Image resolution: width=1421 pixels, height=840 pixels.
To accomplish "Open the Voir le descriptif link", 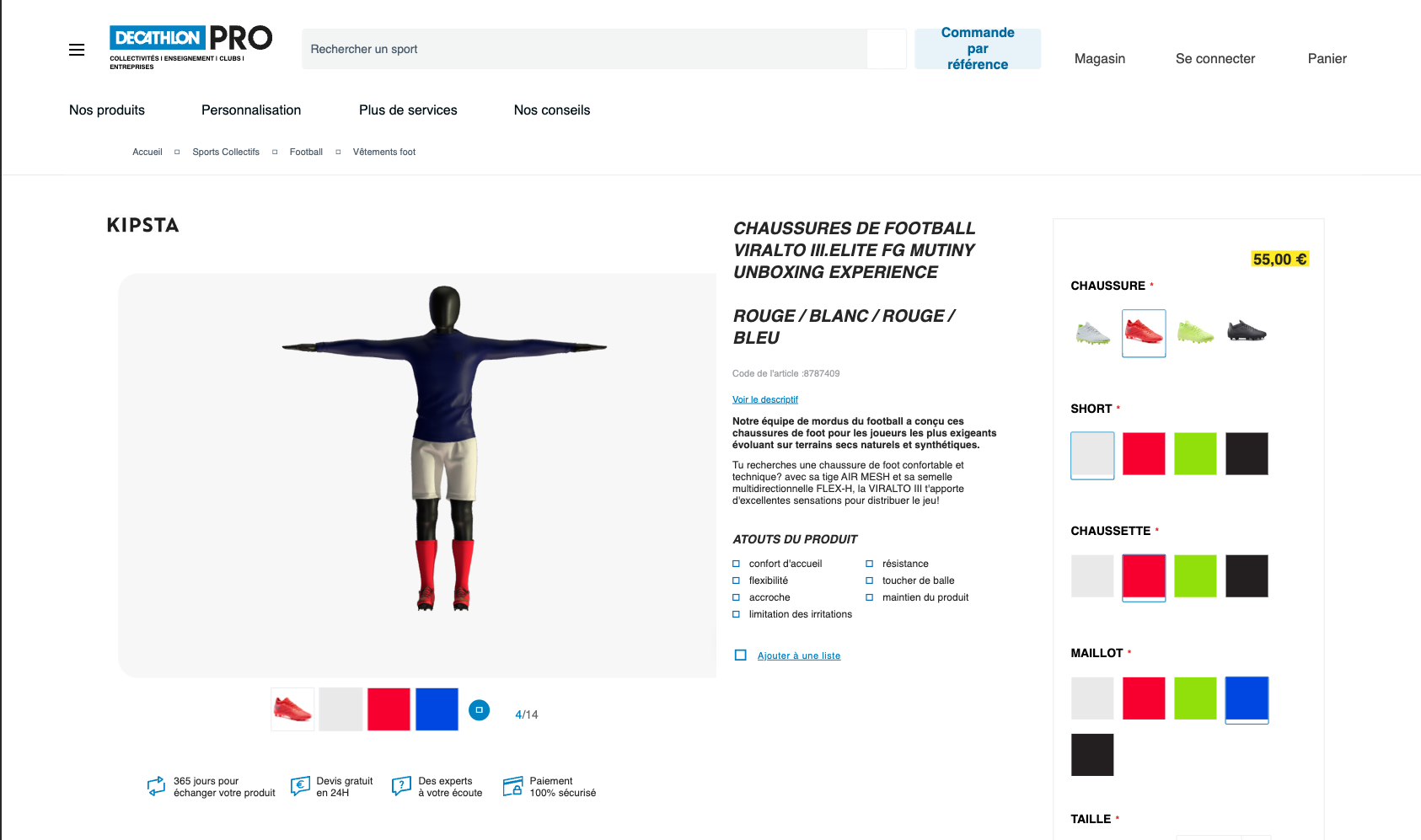I will [x=765, y=399].
